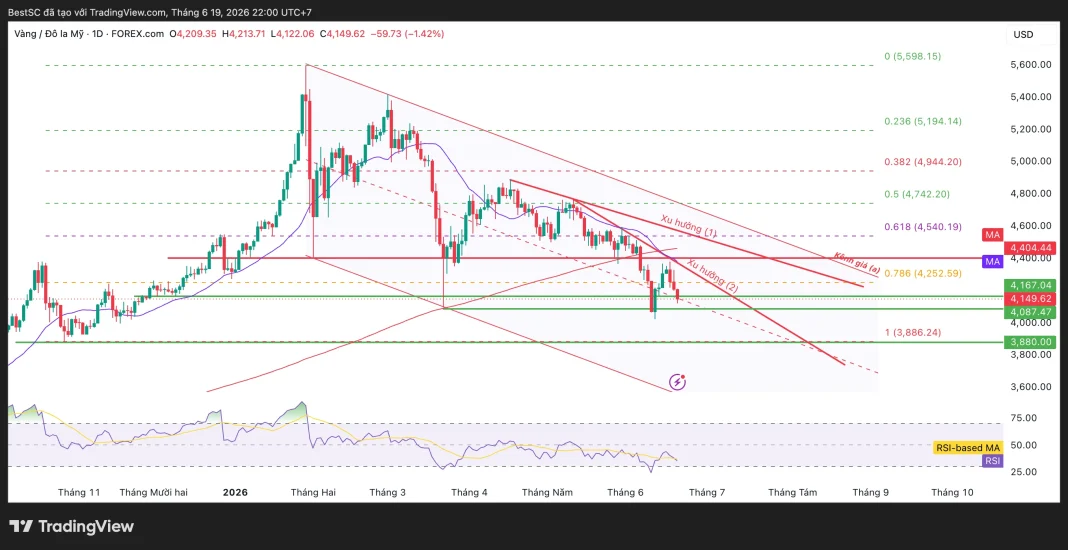Viewport: 1068px width, 550px height.
Task: Click the 5,600.00 price axis label
Action: pyautogui.click(x=1031, y=65)
